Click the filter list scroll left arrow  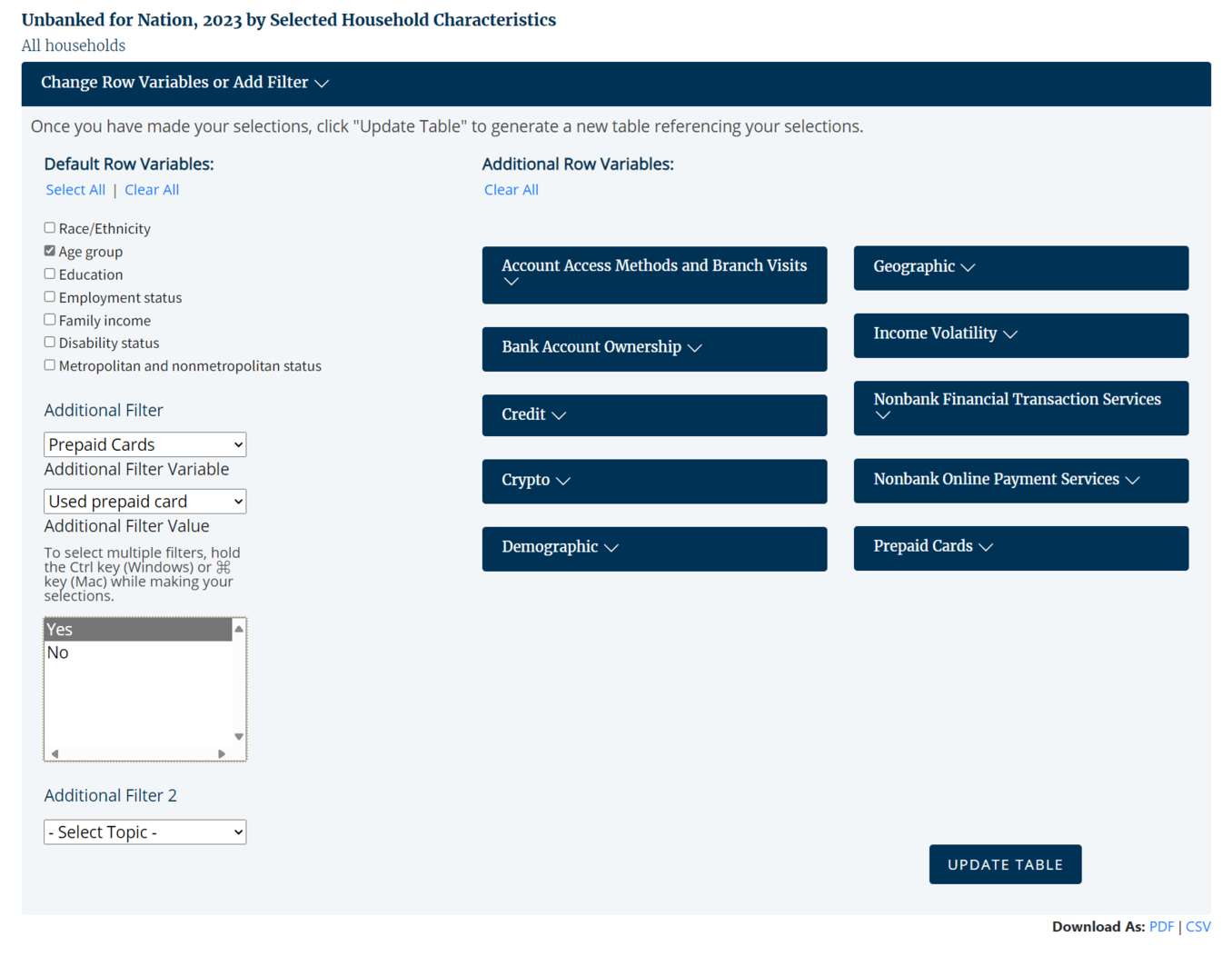click(55, 753)
